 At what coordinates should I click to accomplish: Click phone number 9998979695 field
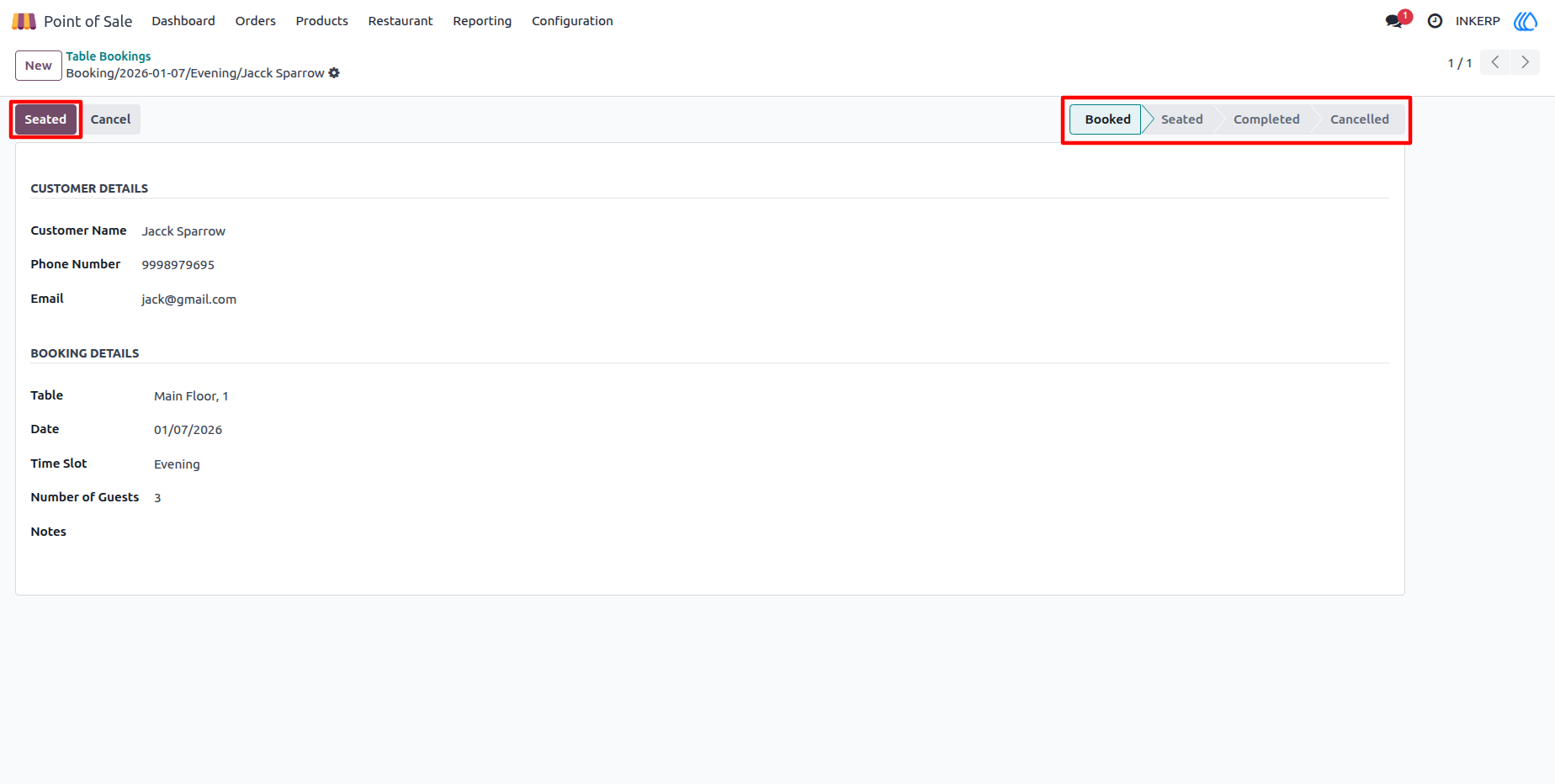pos(178,265)
